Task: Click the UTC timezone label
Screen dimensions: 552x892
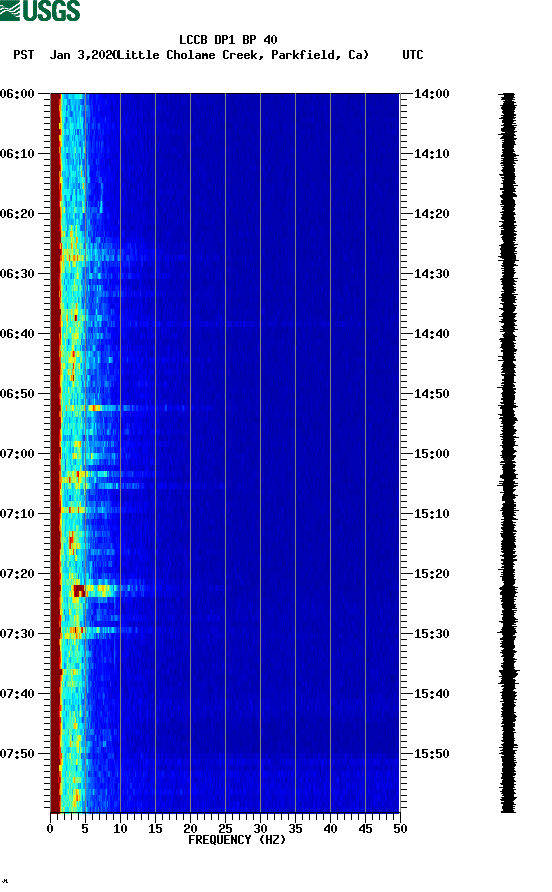Action: [413, 55]
